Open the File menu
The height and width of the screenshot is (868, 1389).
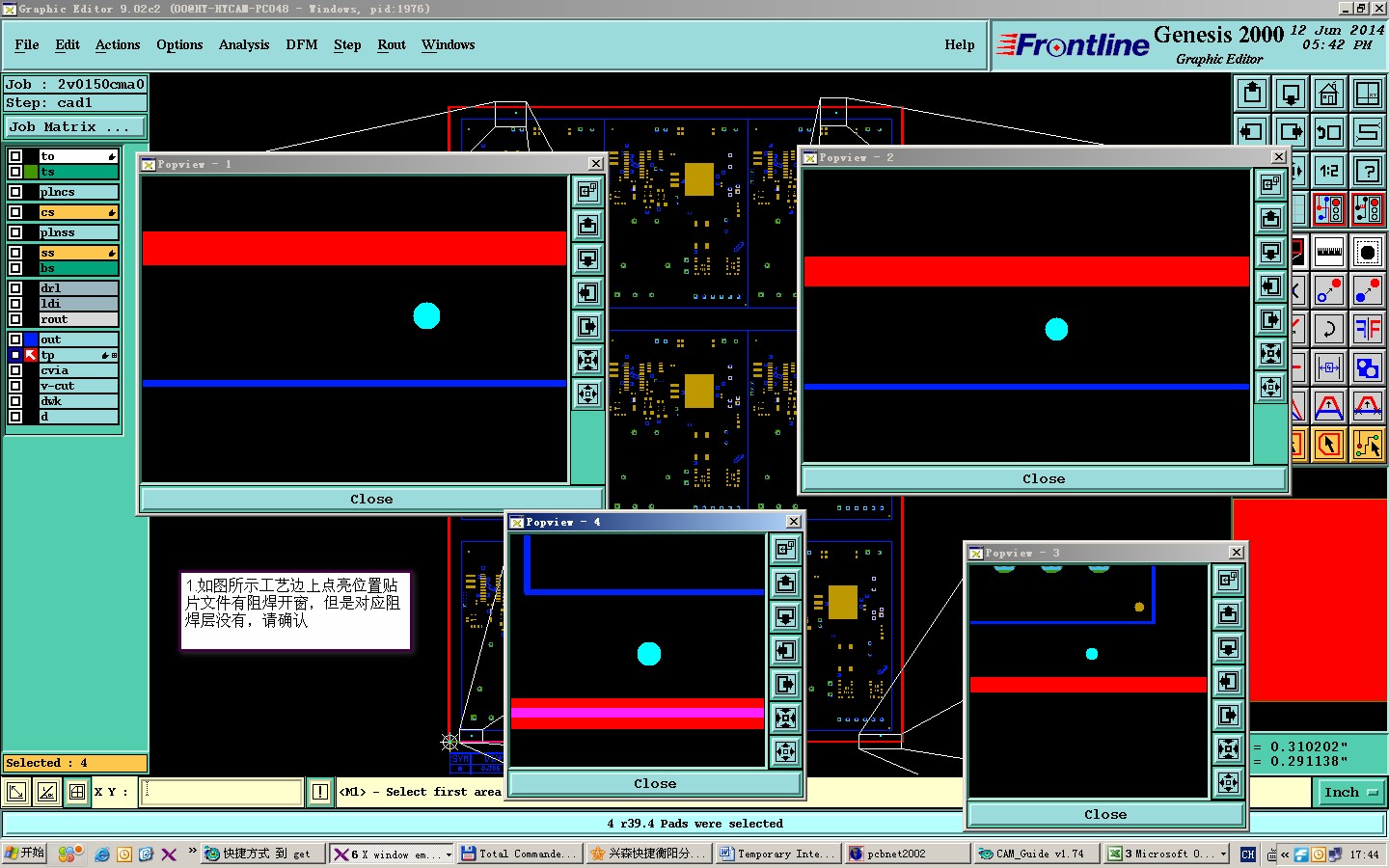coord(27,44)
